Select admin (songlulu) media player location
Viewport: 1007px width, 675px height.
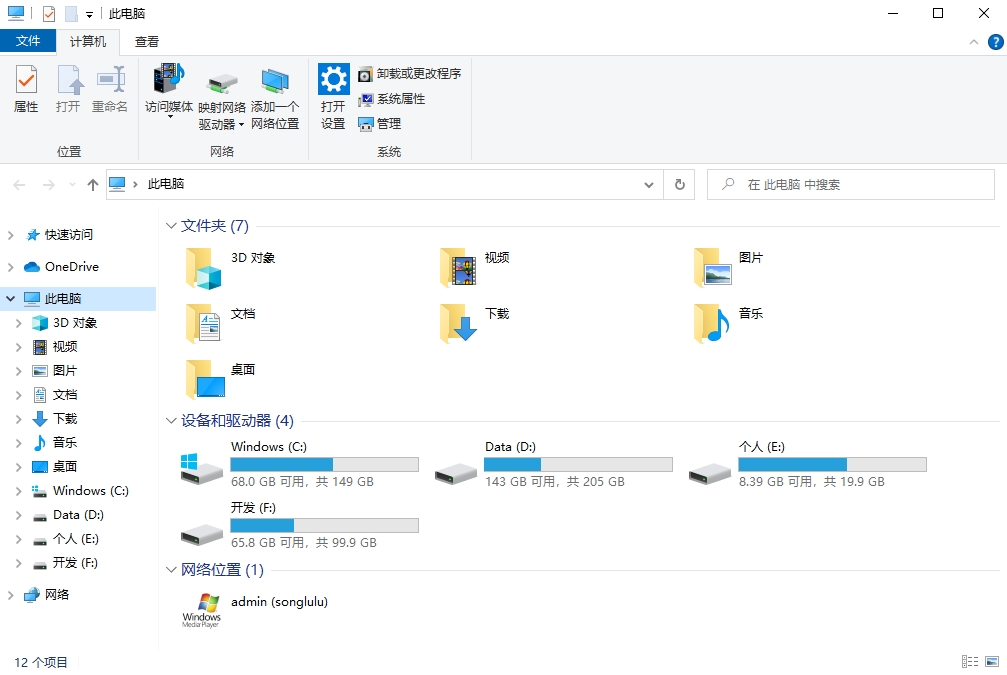256,610
